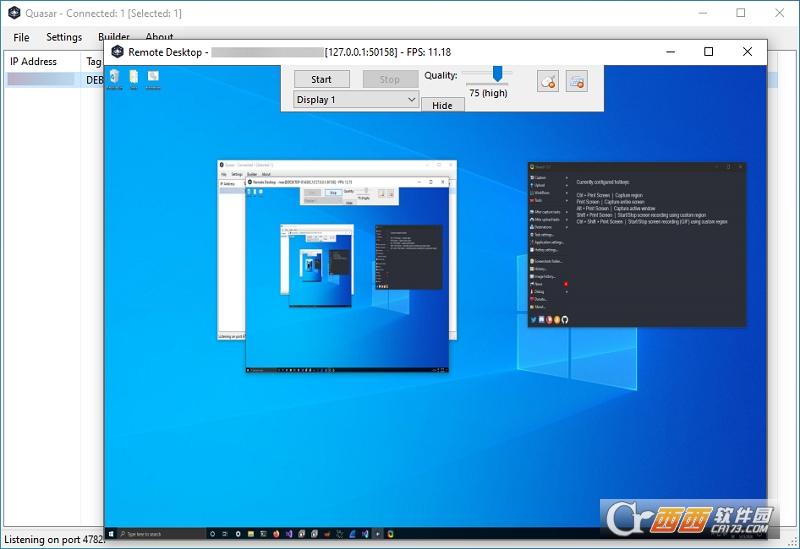The height and width of the screenshot is (549, 800).
Task: Open Application settings in ShareX
Action: pyautogui.click(x=547, y=242)
